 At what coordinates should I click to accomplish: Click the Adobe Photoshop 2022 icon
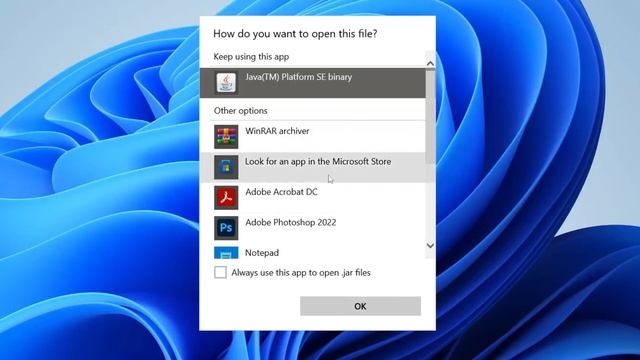point(226,228)
